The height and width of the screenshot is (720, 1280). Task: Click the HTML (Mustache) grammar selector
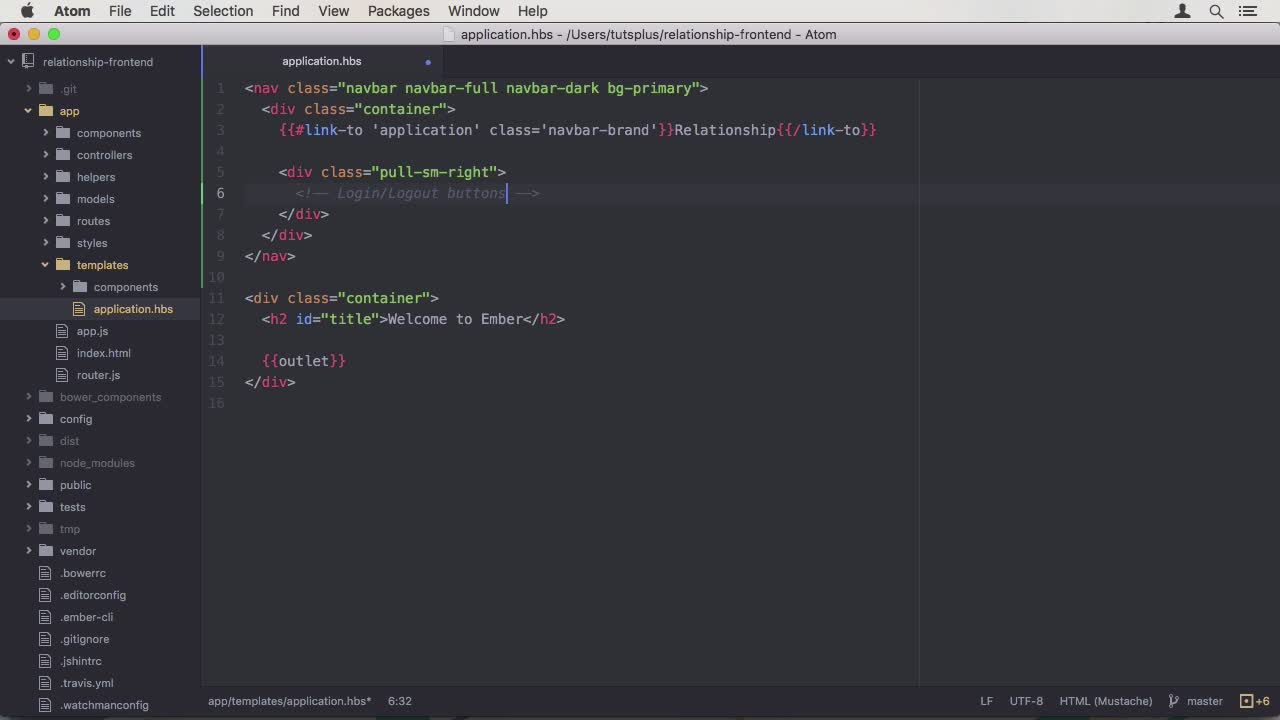point(1106,701)
